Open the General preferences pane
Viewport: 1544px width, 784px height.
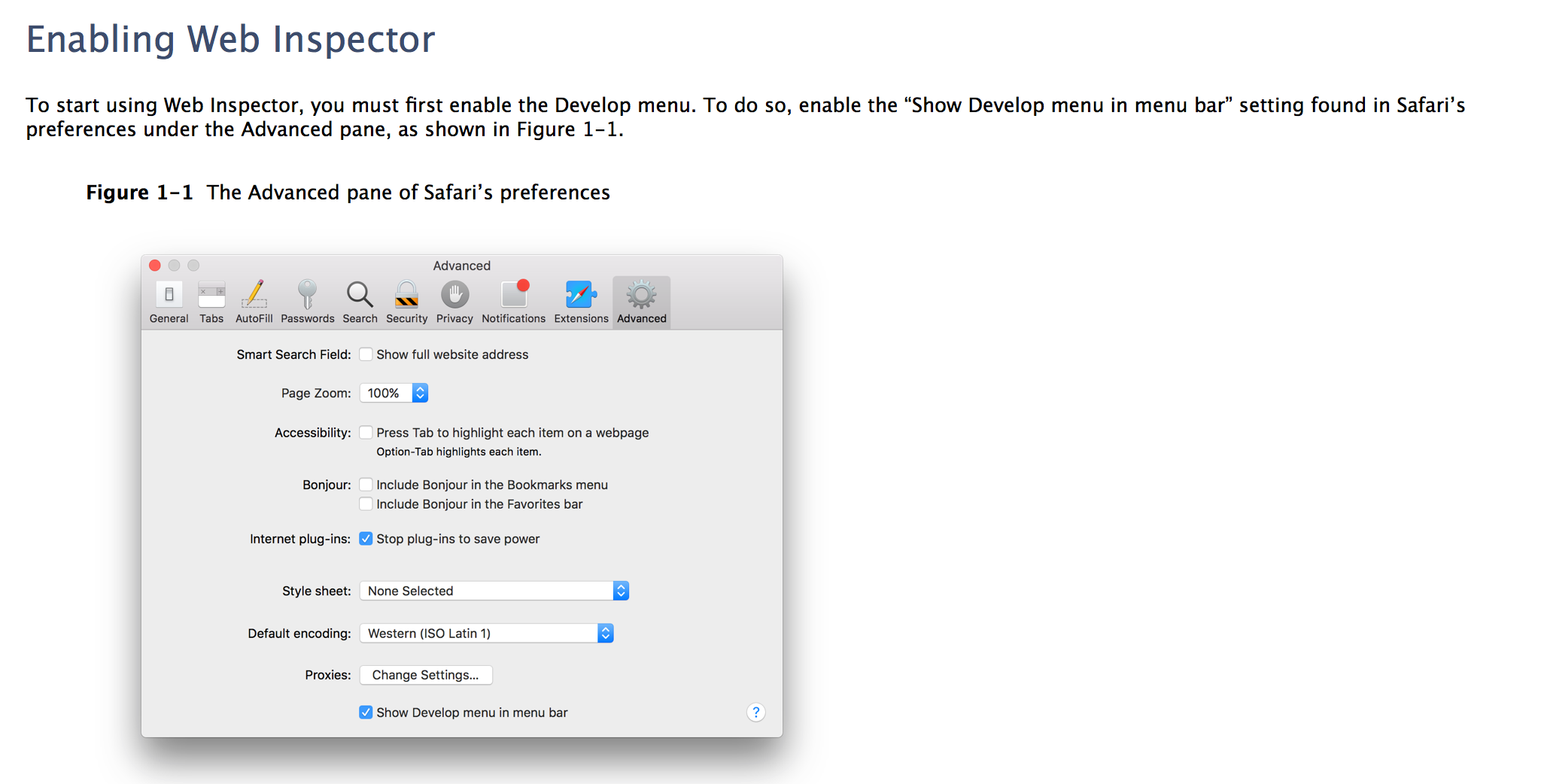[169, 302]
